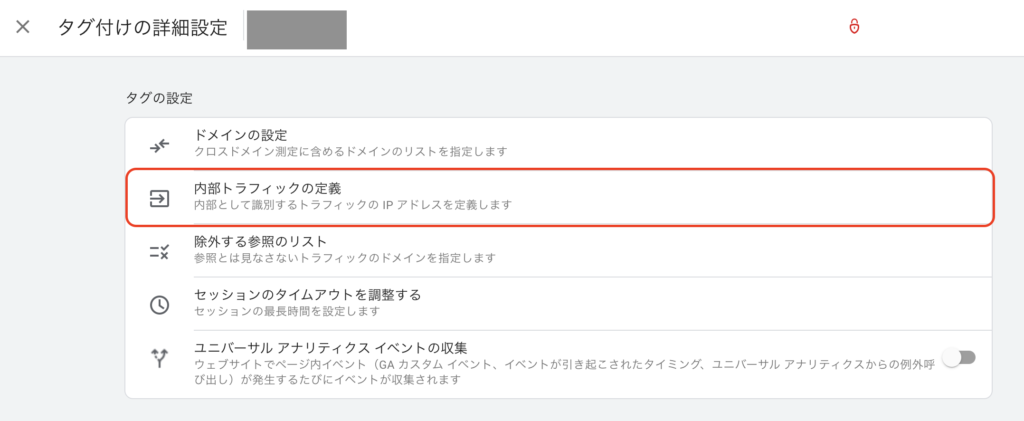The width and height of the screenshot is (1024, 421).
Task: Click the ユニバーサル アナリティクス branch icon
Action: (x=160, y=359)
